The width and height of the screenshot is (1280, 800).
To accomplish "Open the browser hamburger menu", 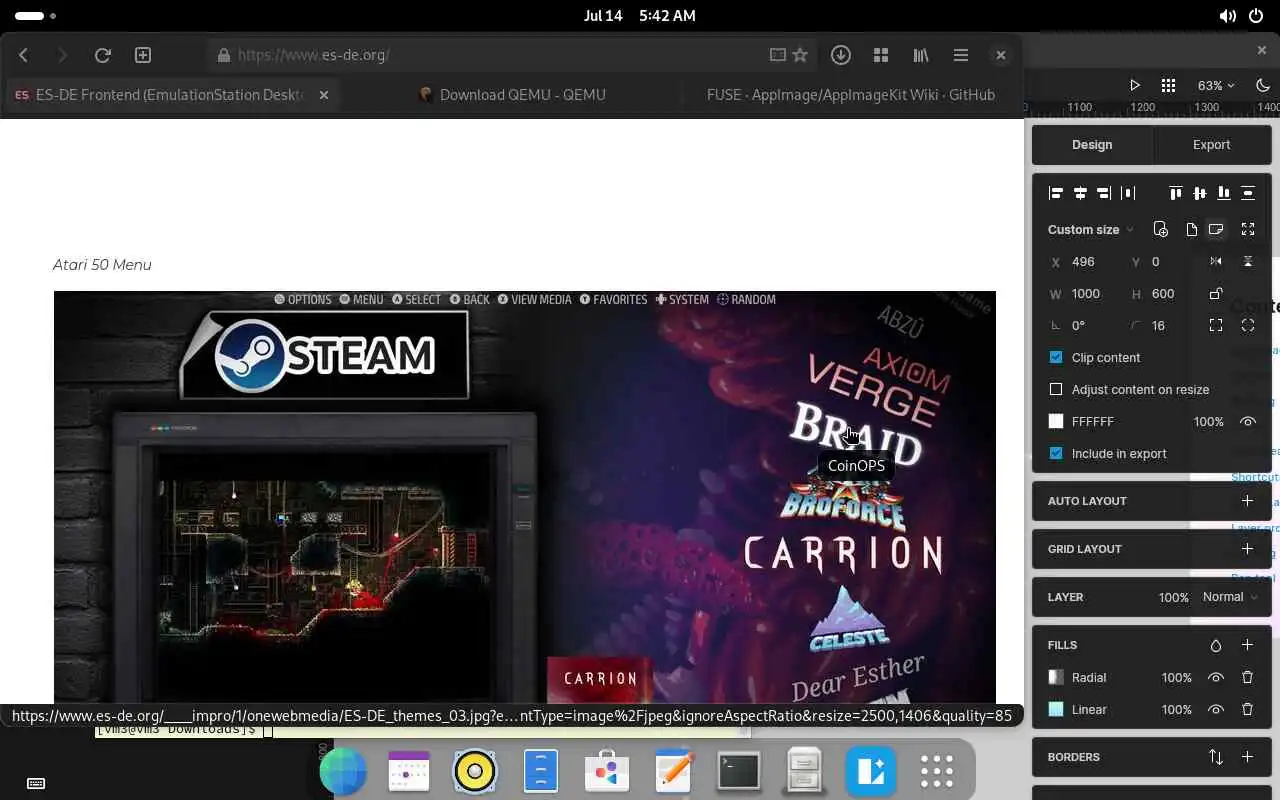I will 961,55.
